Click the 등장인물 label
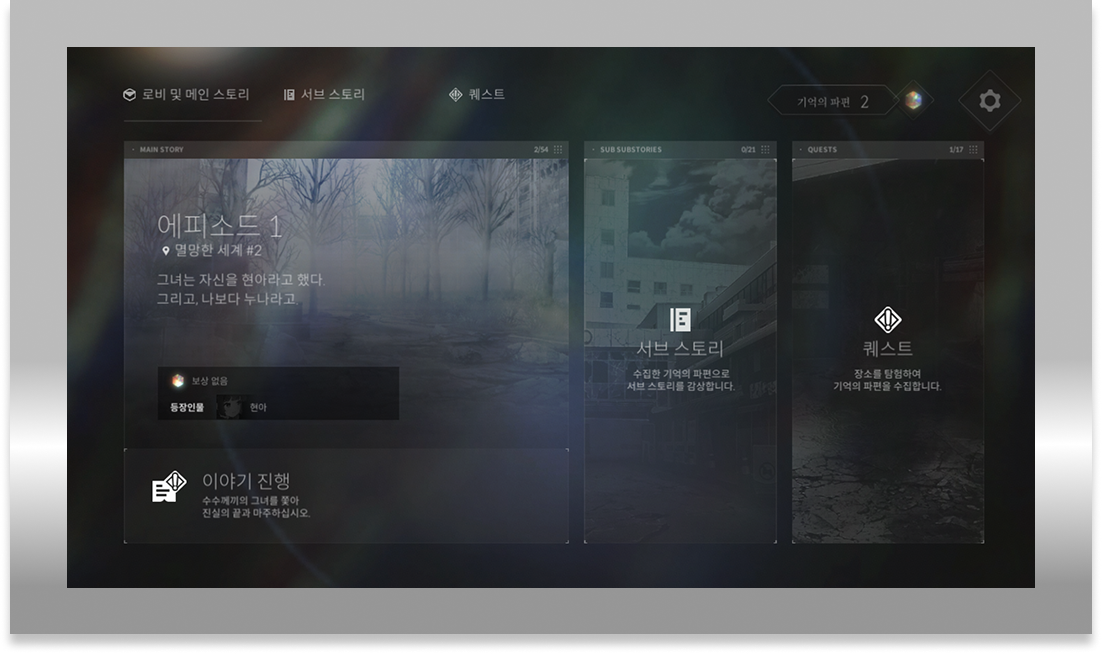Image resolution: width=1102 pixels, height=654 pixels. click(187, 407)
